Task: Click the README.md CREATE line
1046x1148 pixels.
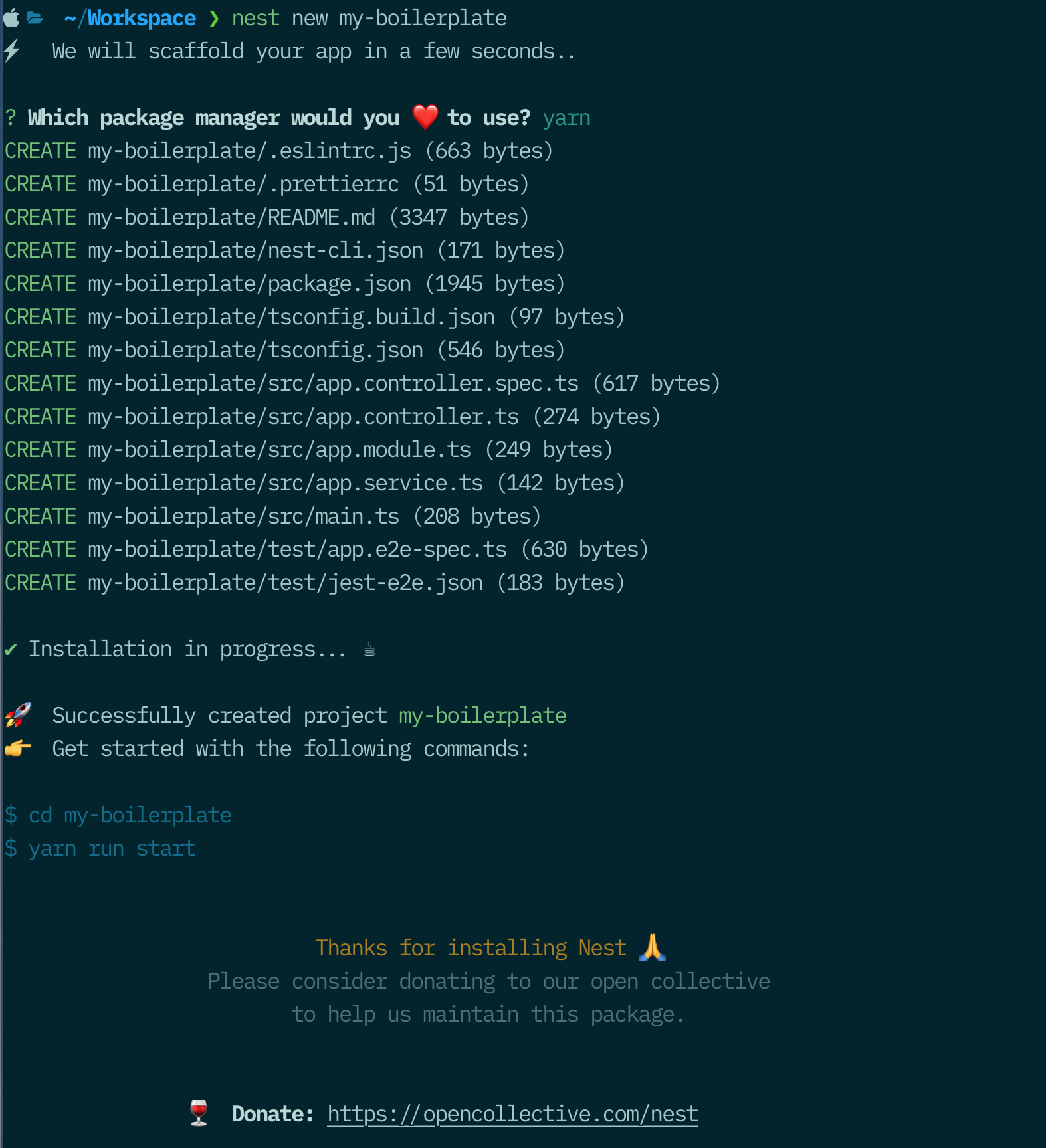Action: [266, 218]
